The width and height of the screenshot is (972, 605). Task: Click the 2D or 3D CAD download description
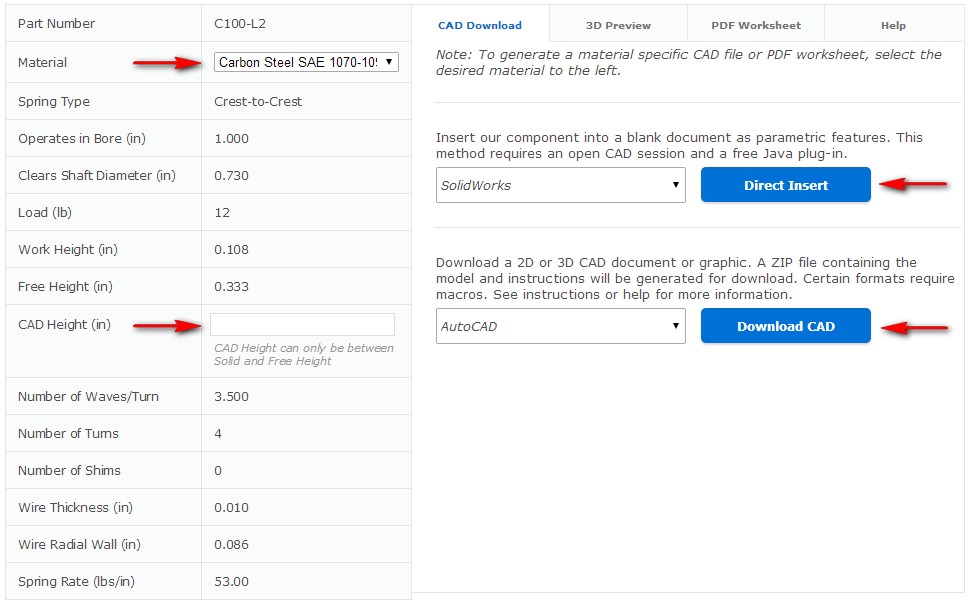point(695,279)
